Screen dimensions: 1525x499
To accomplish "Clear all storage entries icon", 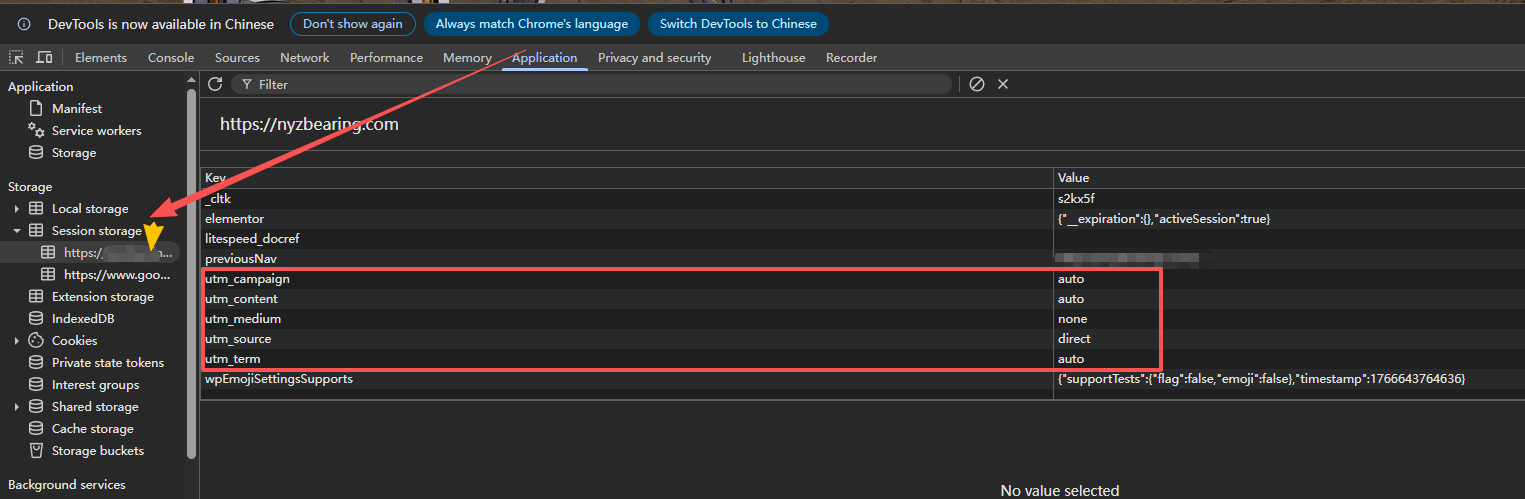I will [x=977, y=84].
